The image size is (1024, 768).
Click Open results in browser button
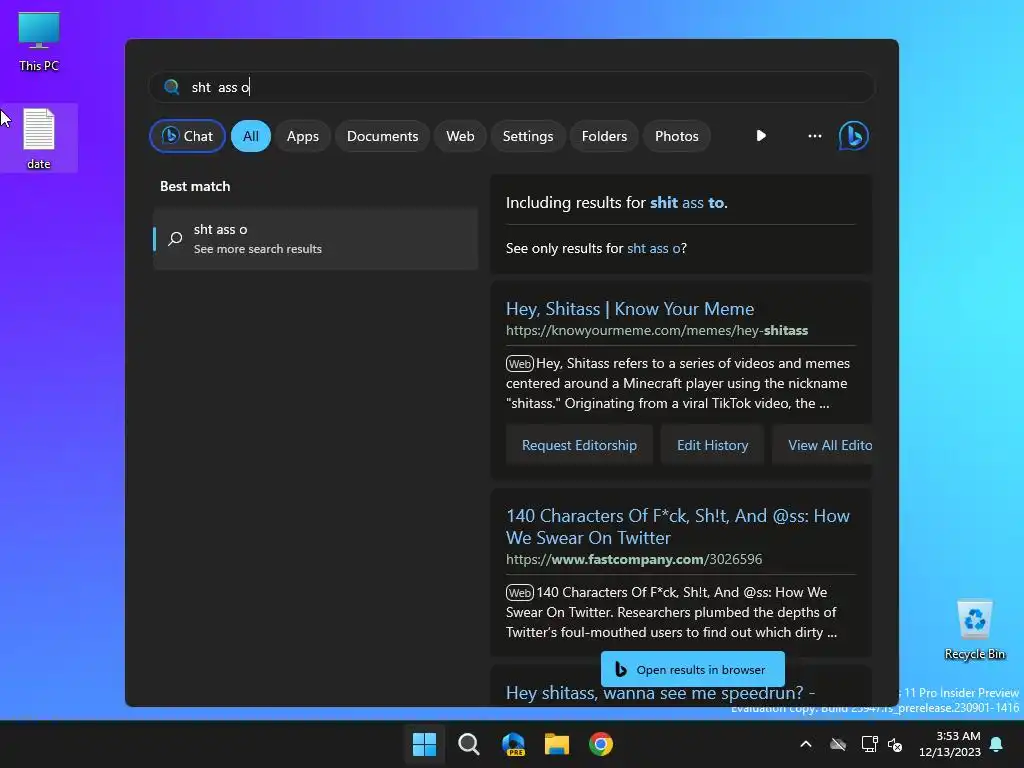tap(692, 669)
